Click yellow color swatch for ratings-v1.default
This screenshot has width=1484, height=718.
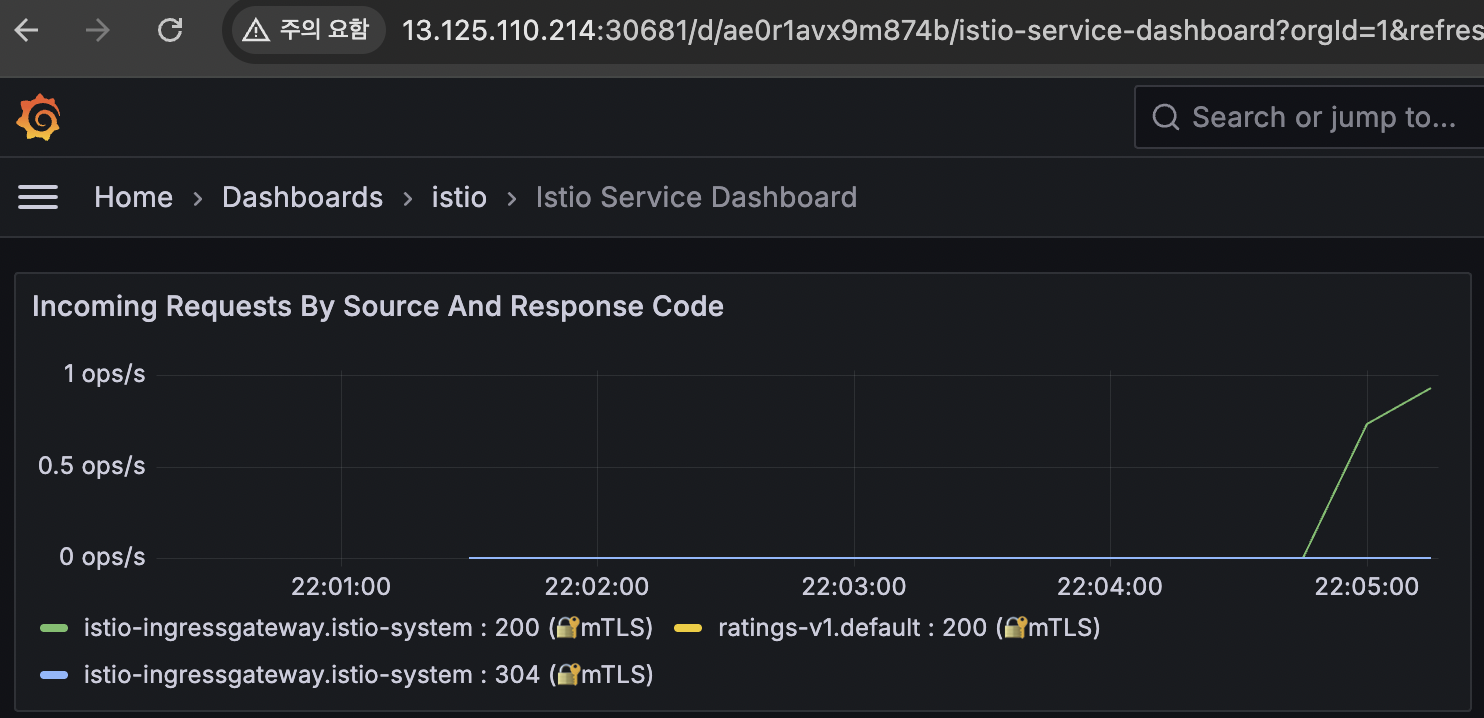688,629
